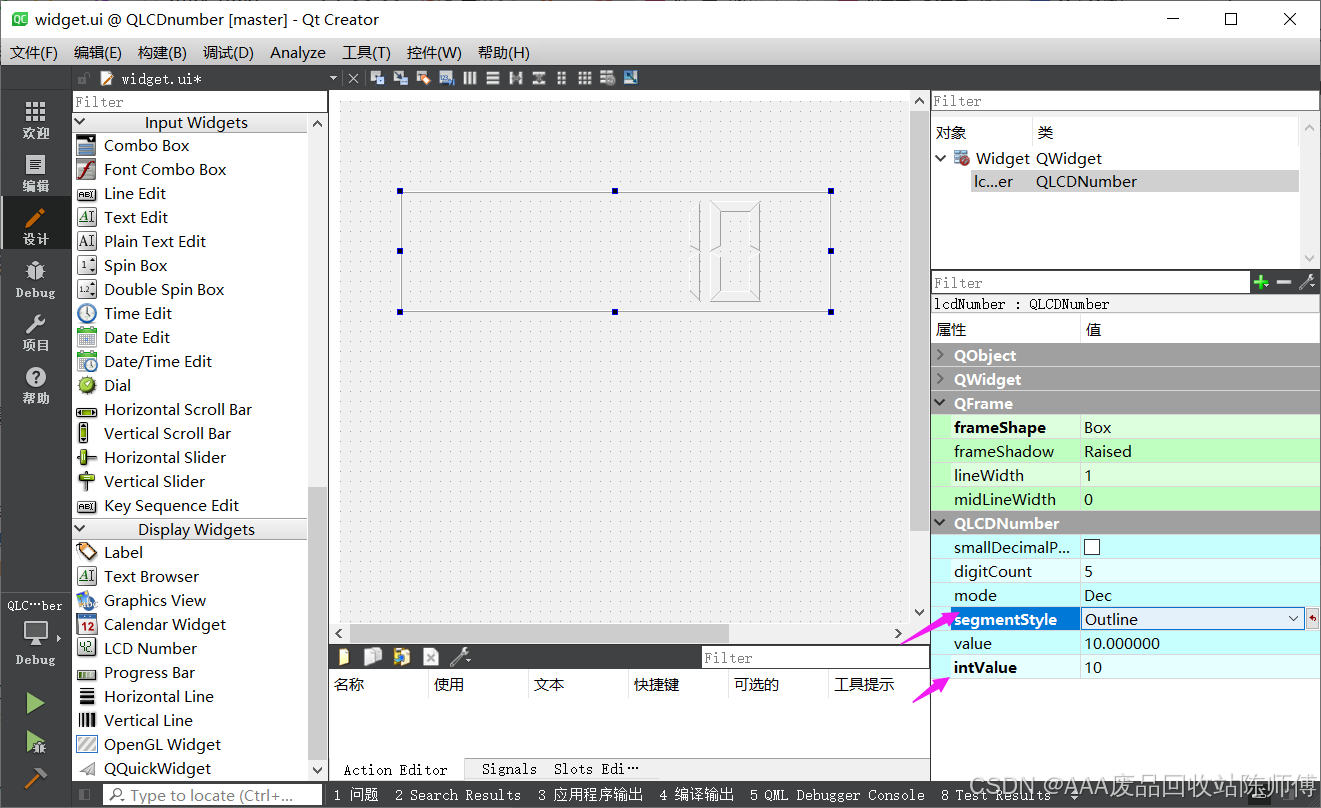Image resolution: width=1321 pixels, height=808 pixels.
Task: Open Action Editor configure wrench menu
Action: click(x=460, y=657)
